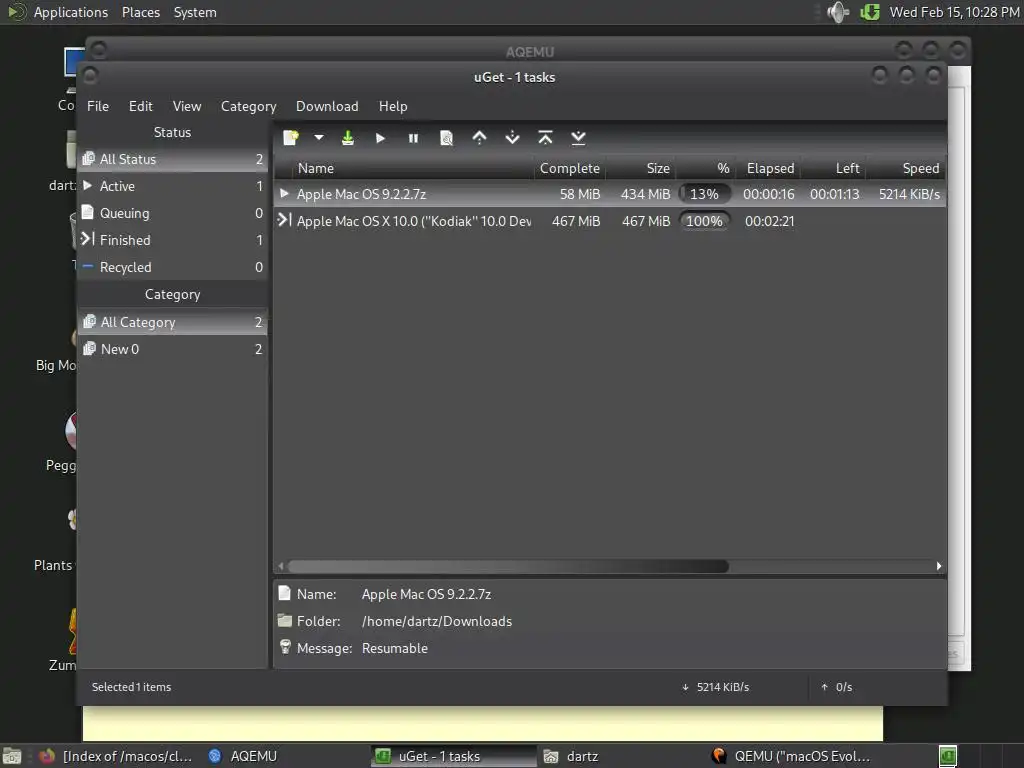Open the System menu in top panel
Image resolution: width=1024 pixels, height=768 pixels.
(x=195, y=12)
